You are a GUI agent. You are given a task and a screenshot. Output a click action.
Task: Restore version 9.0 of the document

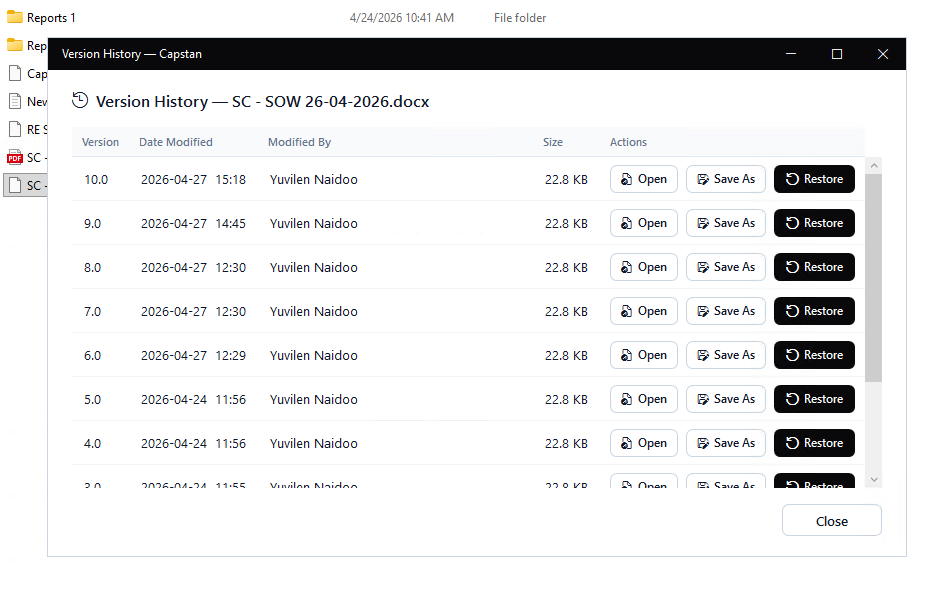tap(814, 224)
